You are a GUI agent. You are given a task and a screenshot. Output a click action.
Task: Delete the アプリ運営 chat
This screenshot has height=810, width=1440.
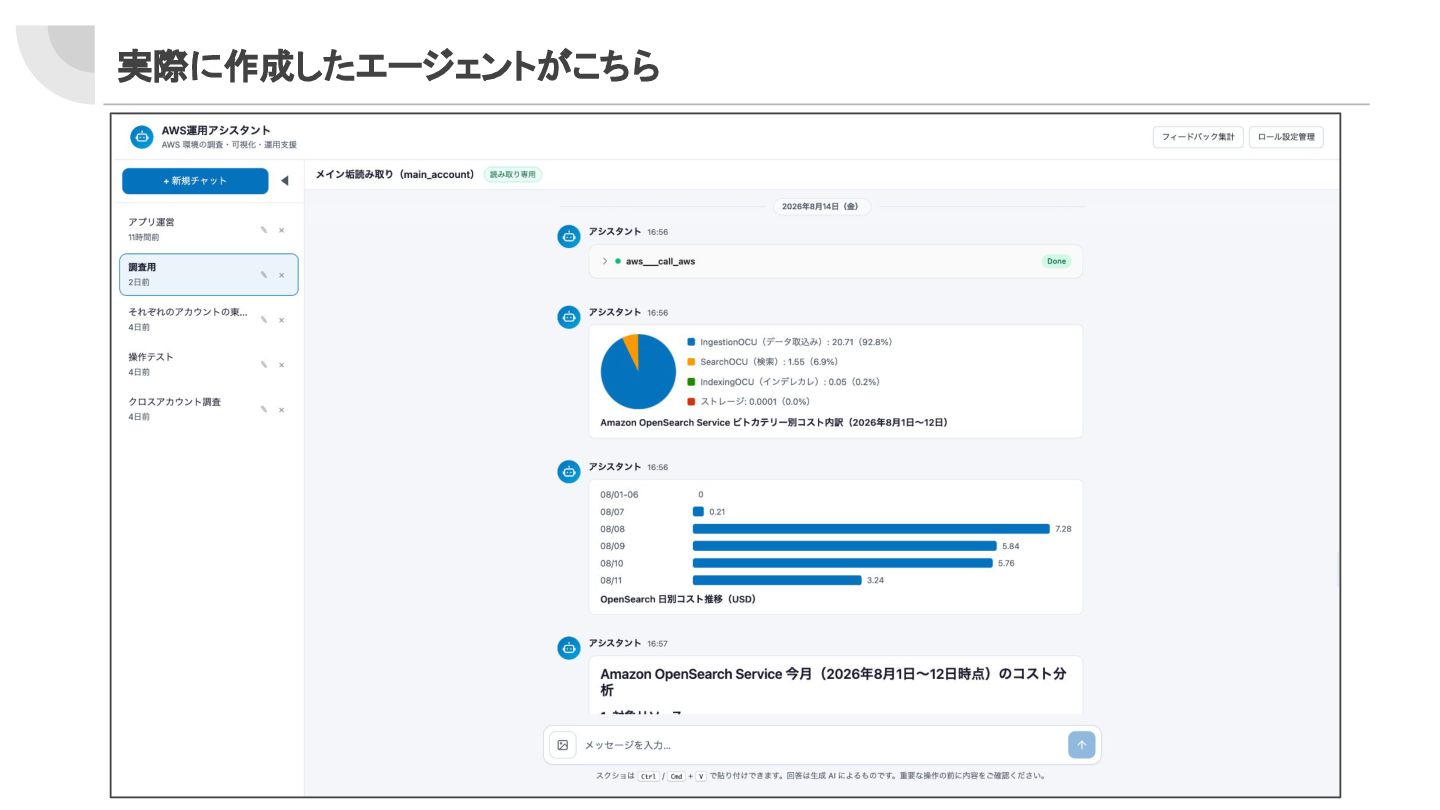tap(281, 230)
